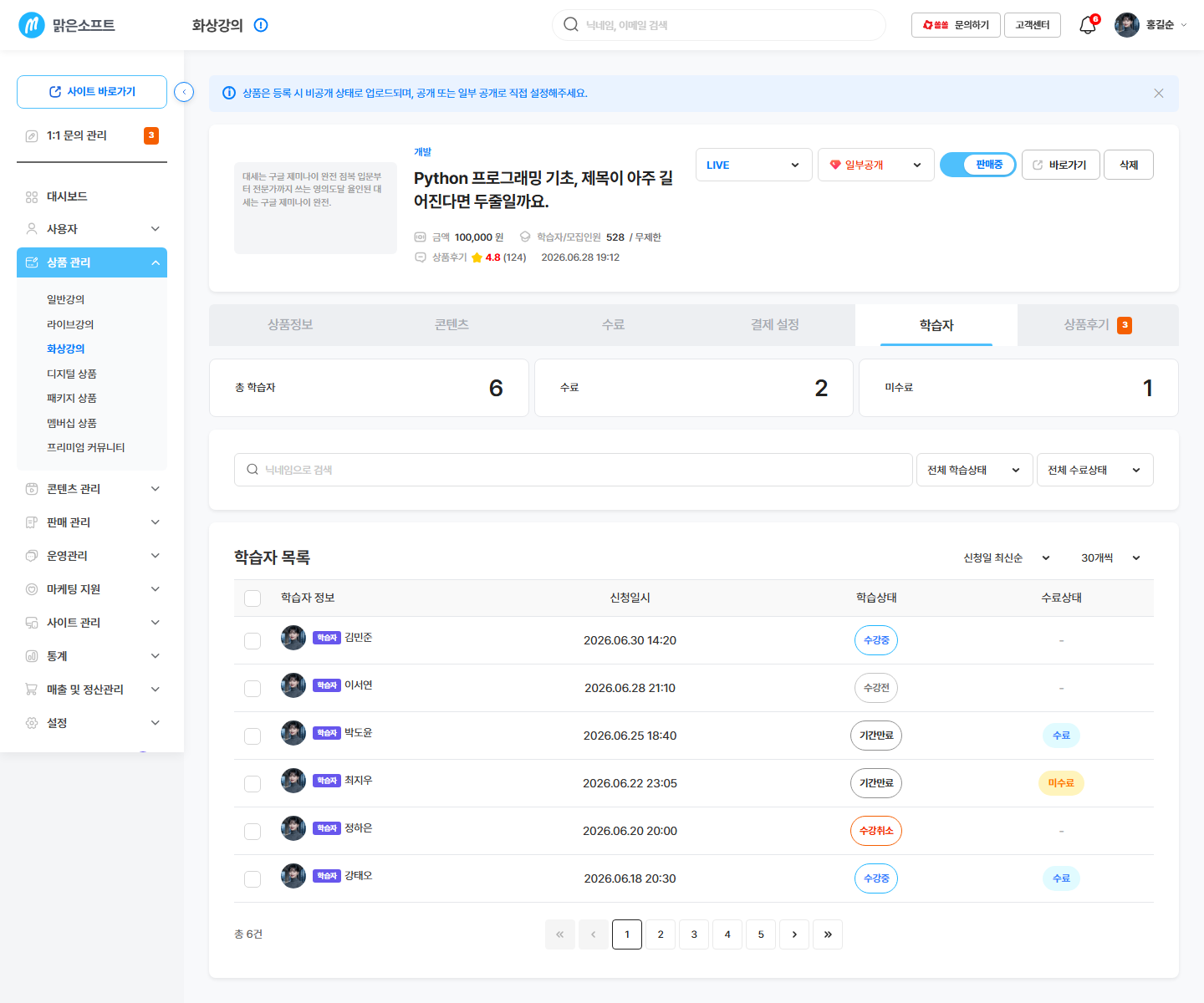The height and width of the screenshot is (1003, 1204).
Task: Open the 전체 학습상태 filter dropdown
Action: click(x=975, y=470)
